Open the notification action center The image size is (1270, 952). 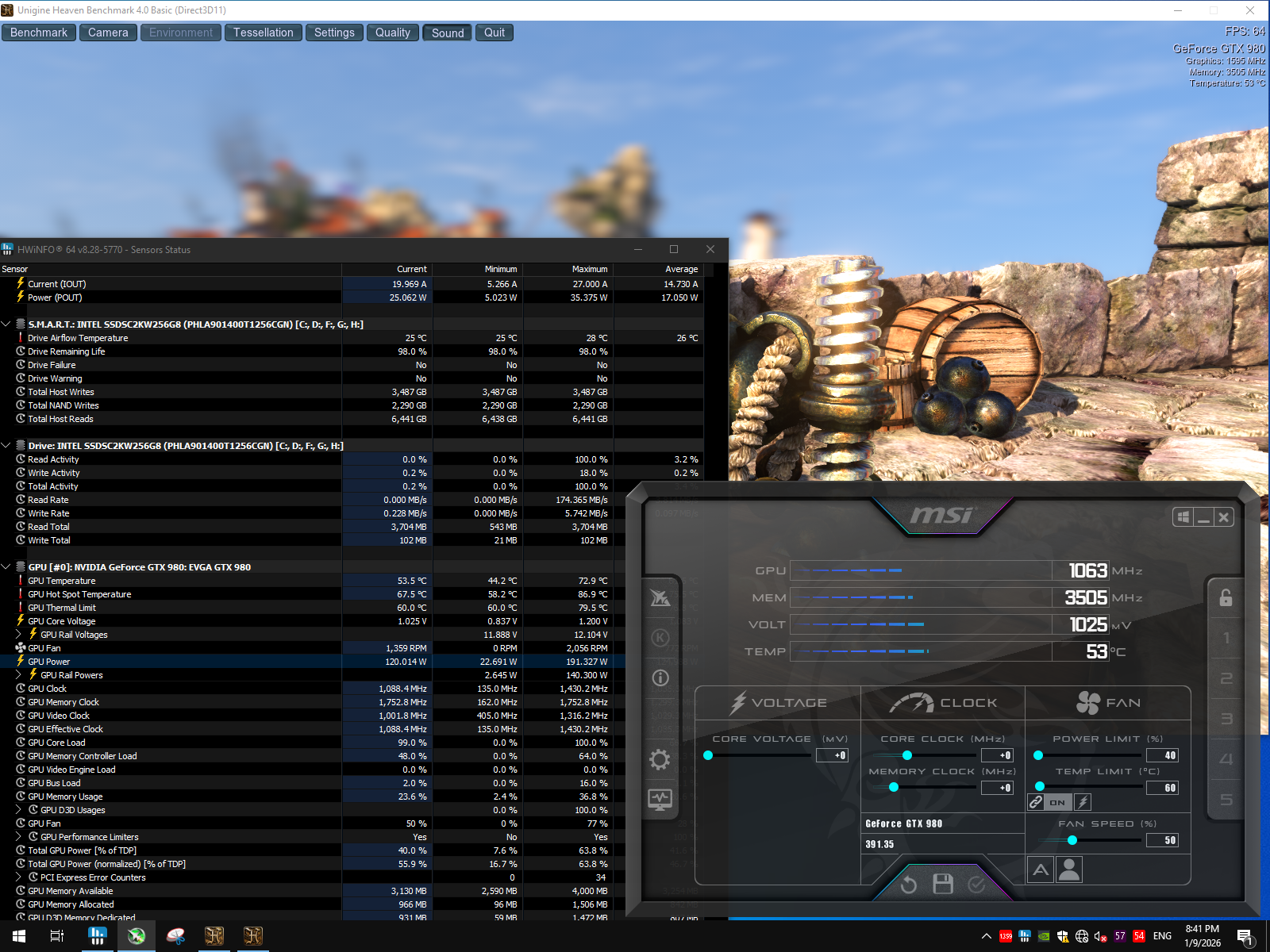(x=1245, y=937)
